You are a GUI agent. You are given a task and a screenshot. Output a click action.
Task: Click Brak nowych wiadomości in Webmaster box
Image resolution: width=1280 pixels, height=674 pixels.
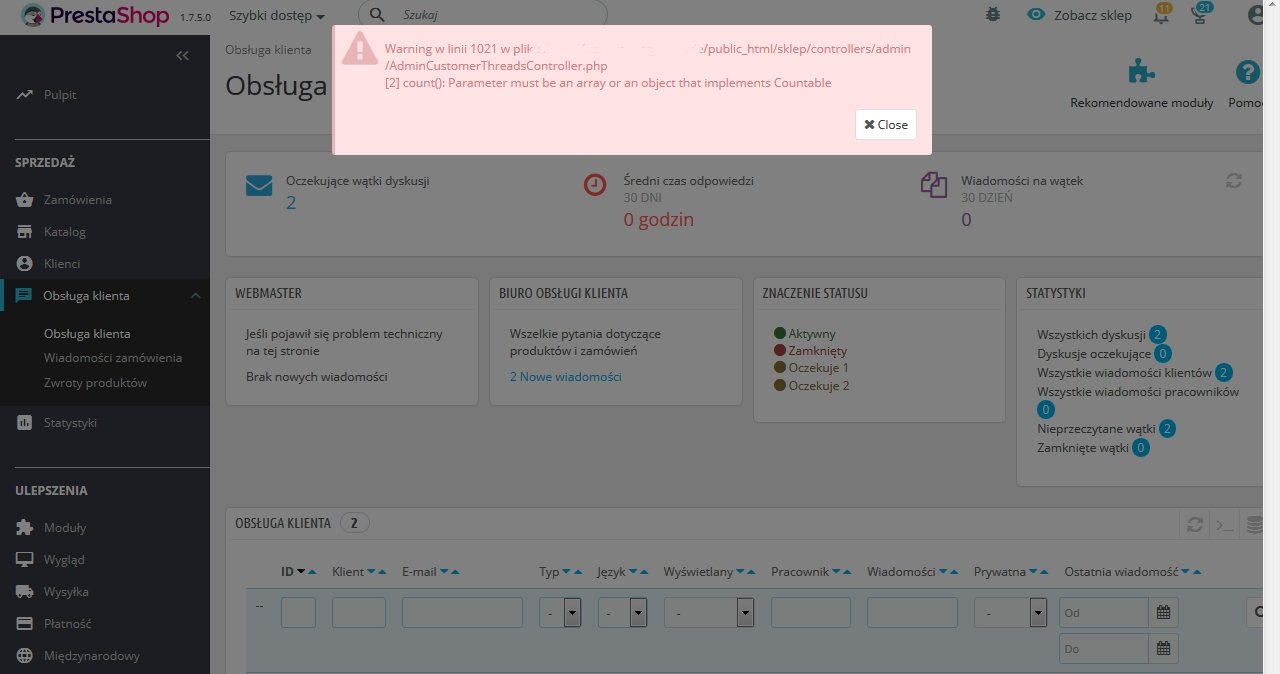pyautogui.click(x=316, y=377)
